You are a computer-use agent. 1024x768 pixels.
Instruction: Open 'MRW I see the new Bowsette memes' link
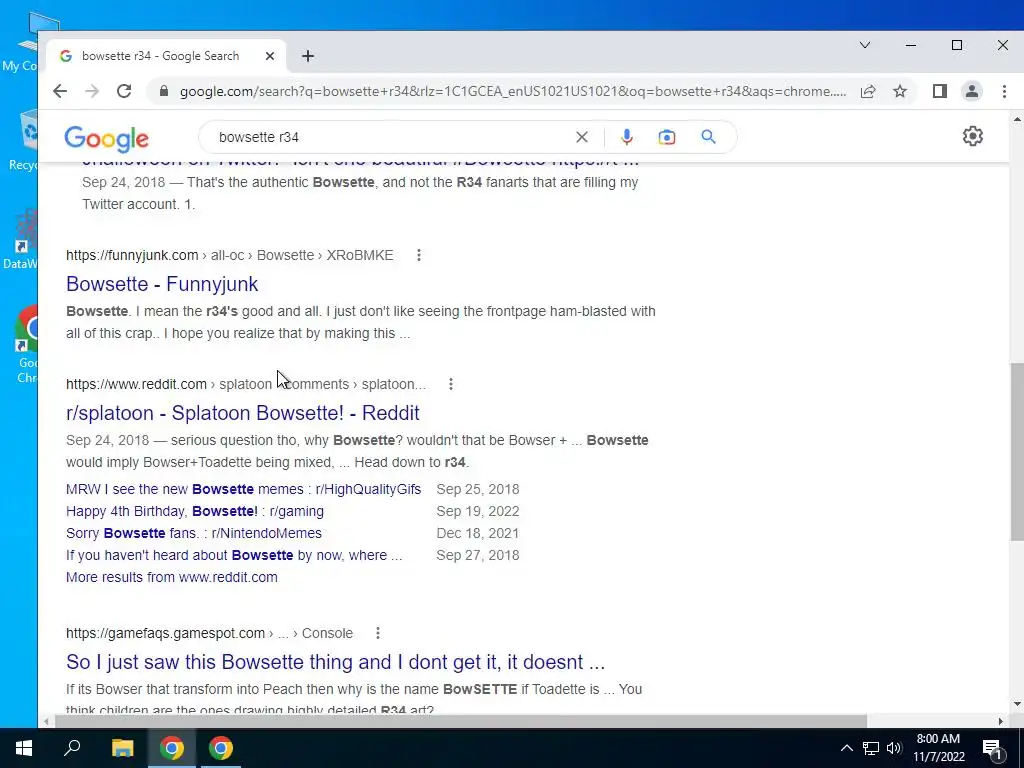243,489
